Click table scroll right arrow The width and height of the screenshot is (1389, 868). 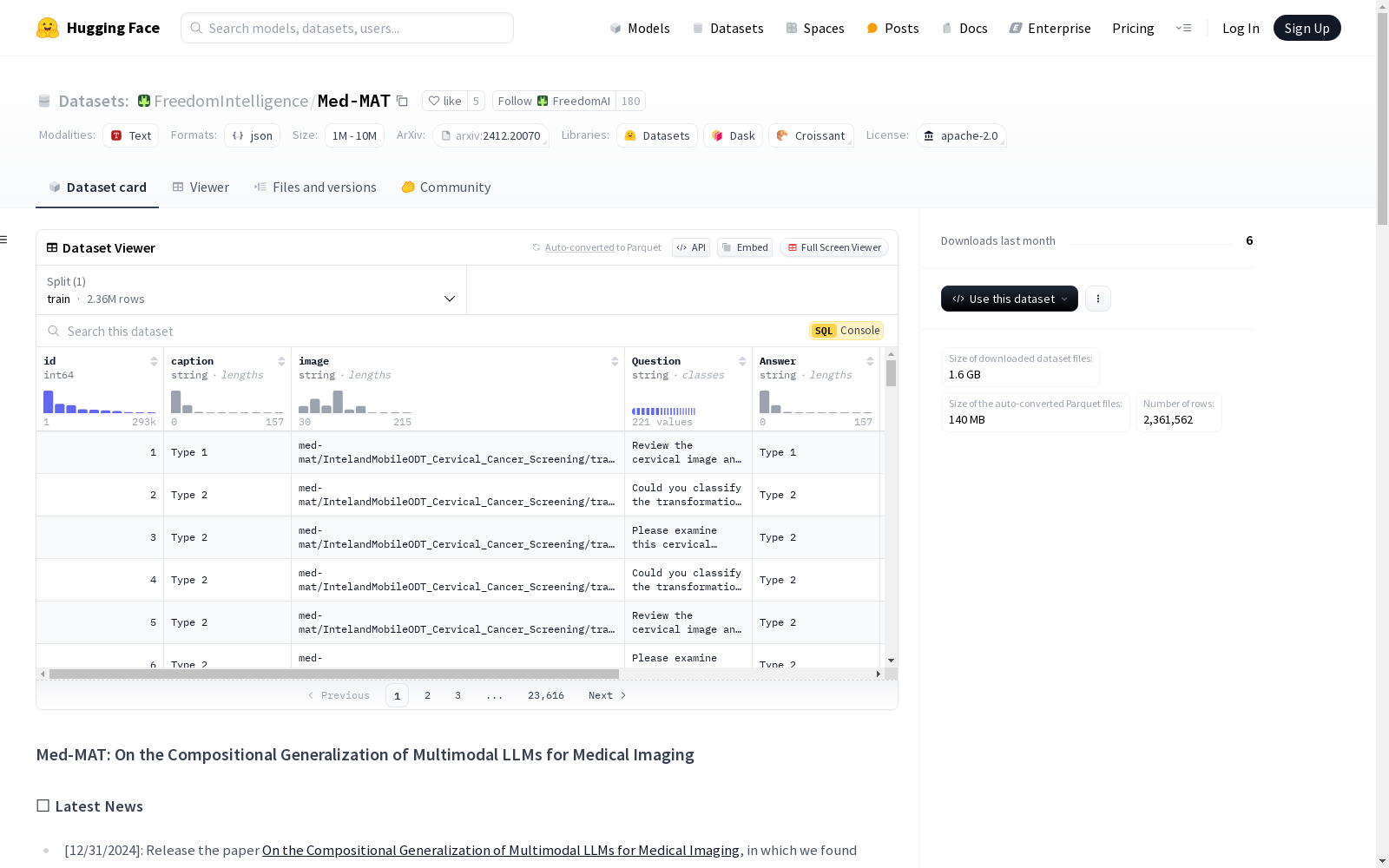point(878,674)
